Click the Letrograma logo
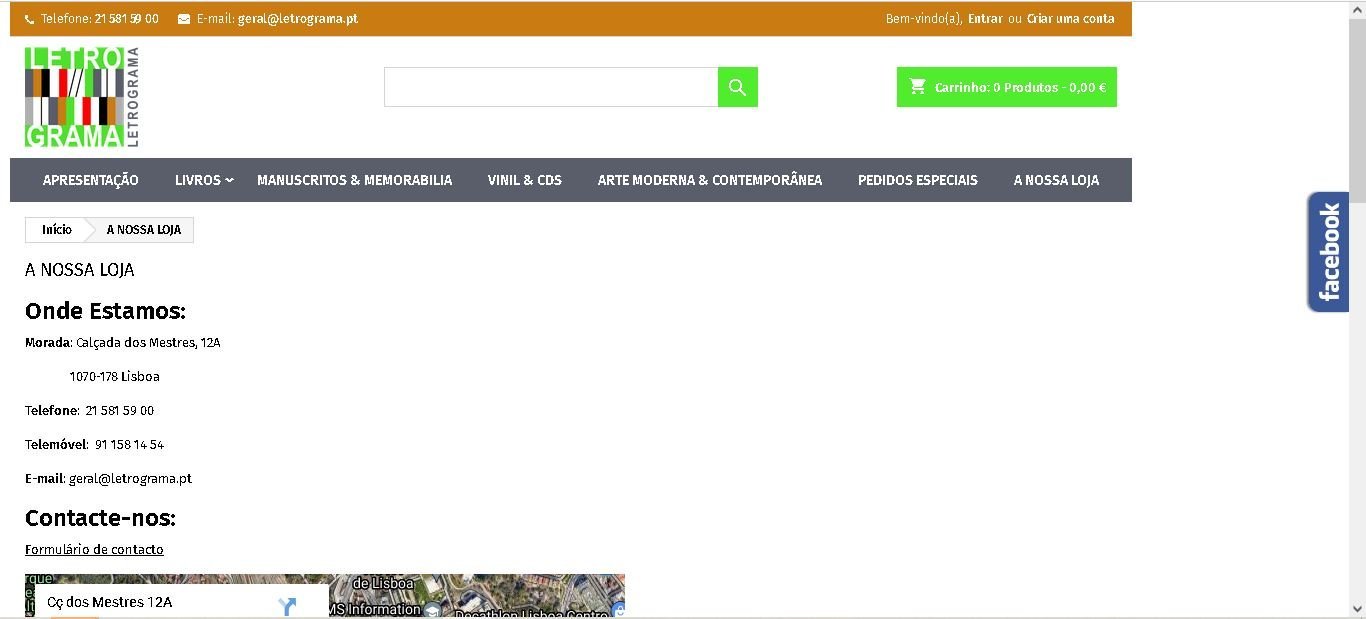Image resolution: width=1366 pixels, height=619 pixels. point(82,97)
